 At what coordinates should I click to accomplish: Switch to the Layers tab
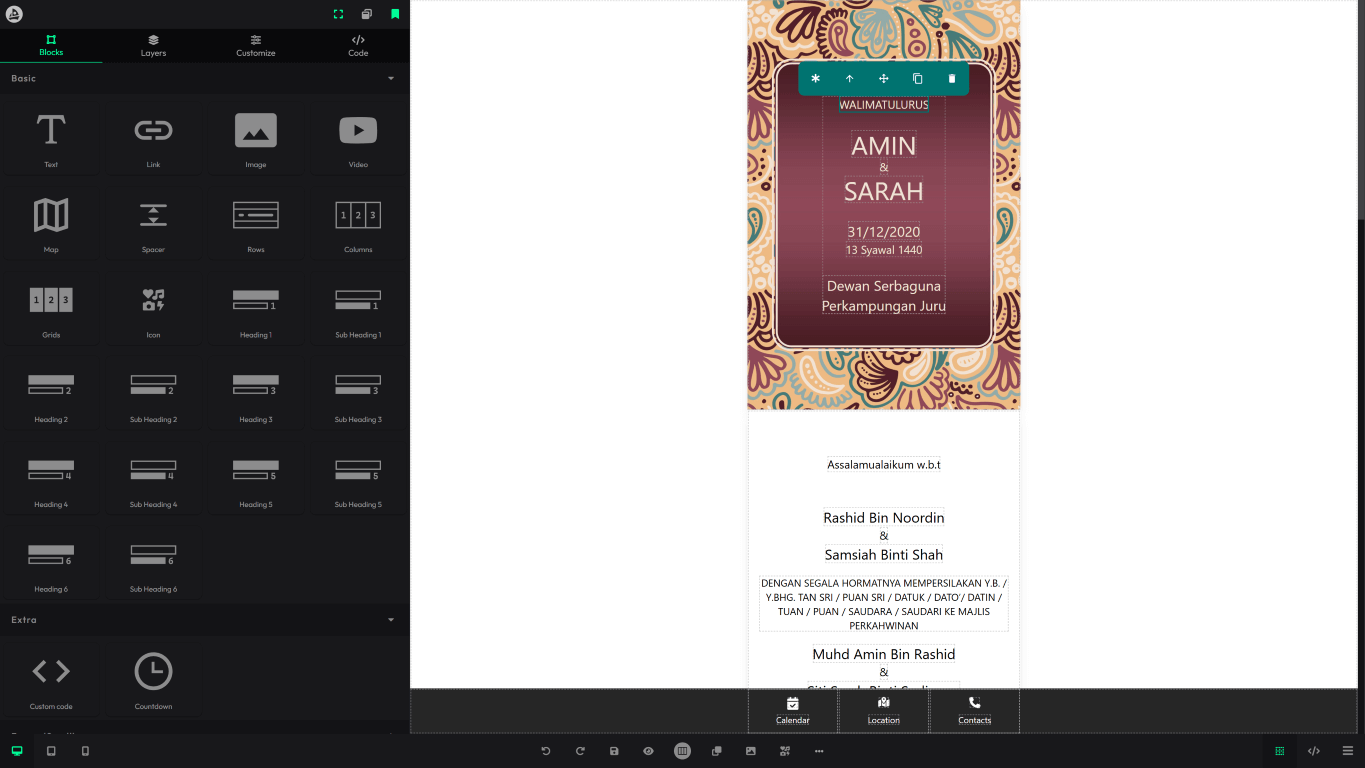(x=153, y=45)
